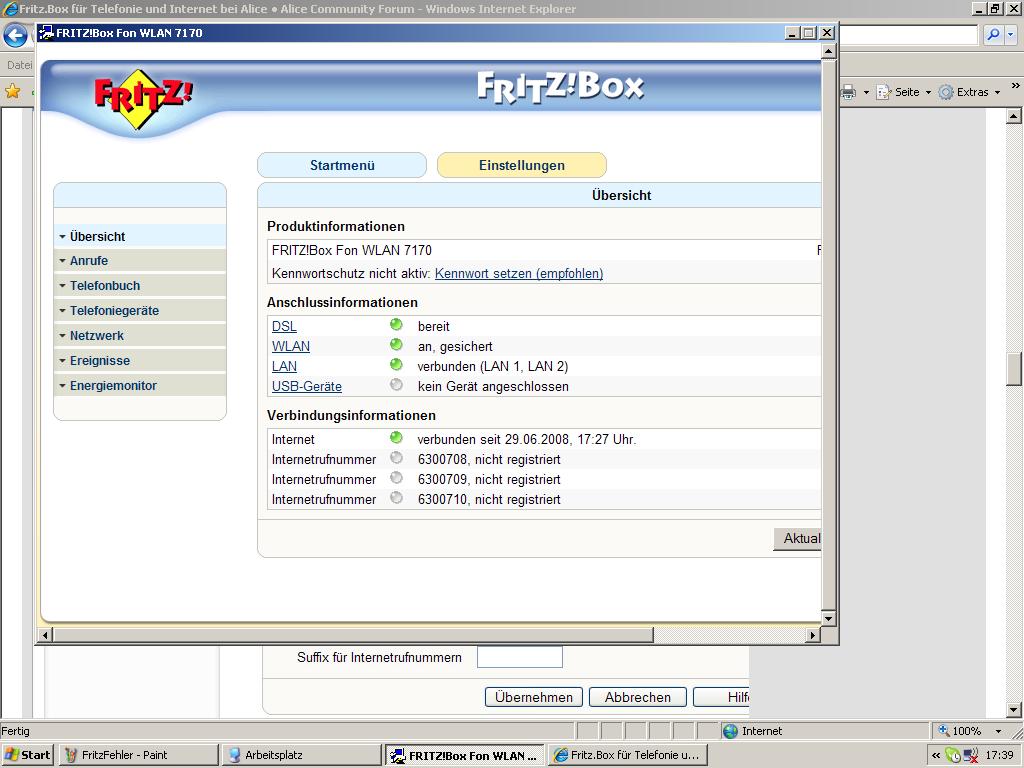
Task: Click the Suffix für Internetrufnummern input field
Action: [x=519, y=657]
